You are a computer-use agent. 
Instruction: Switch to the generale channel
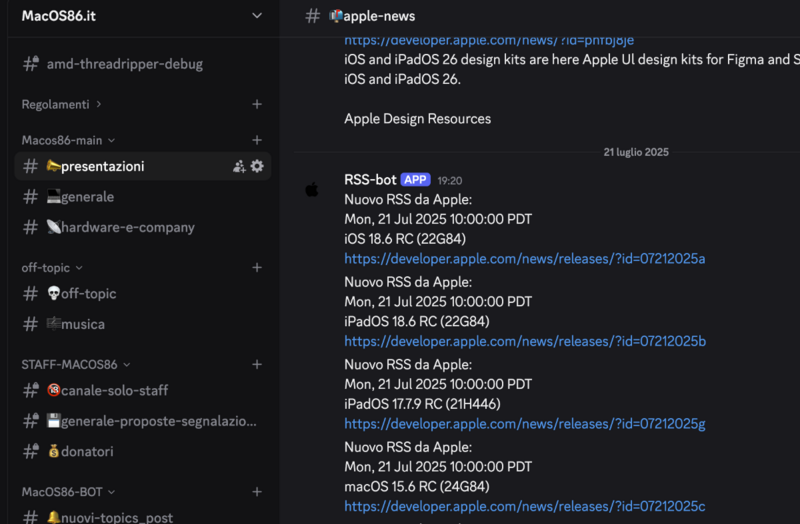[x=87, y=197]
